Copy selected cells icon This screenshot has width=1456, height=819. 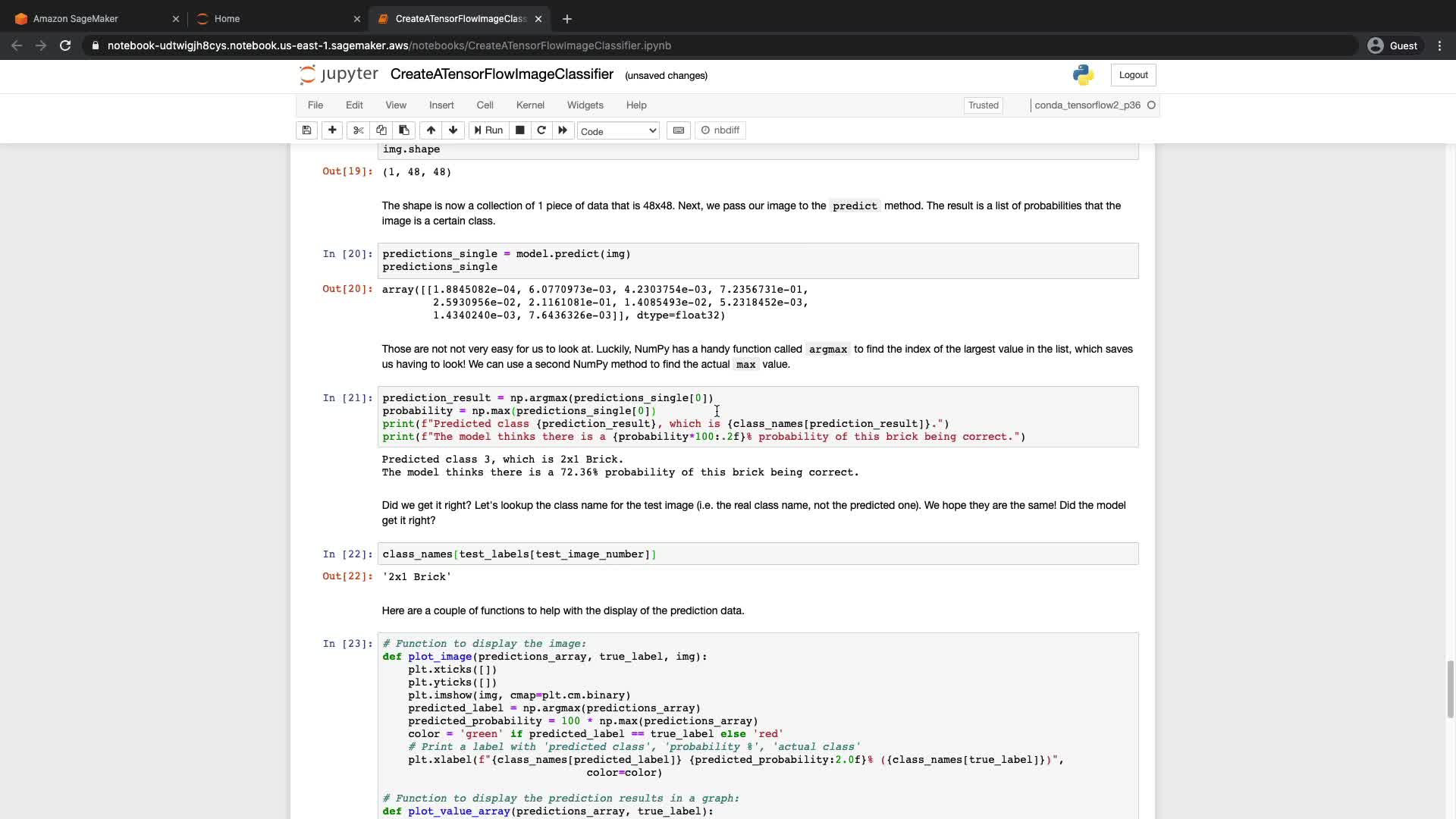381,130
